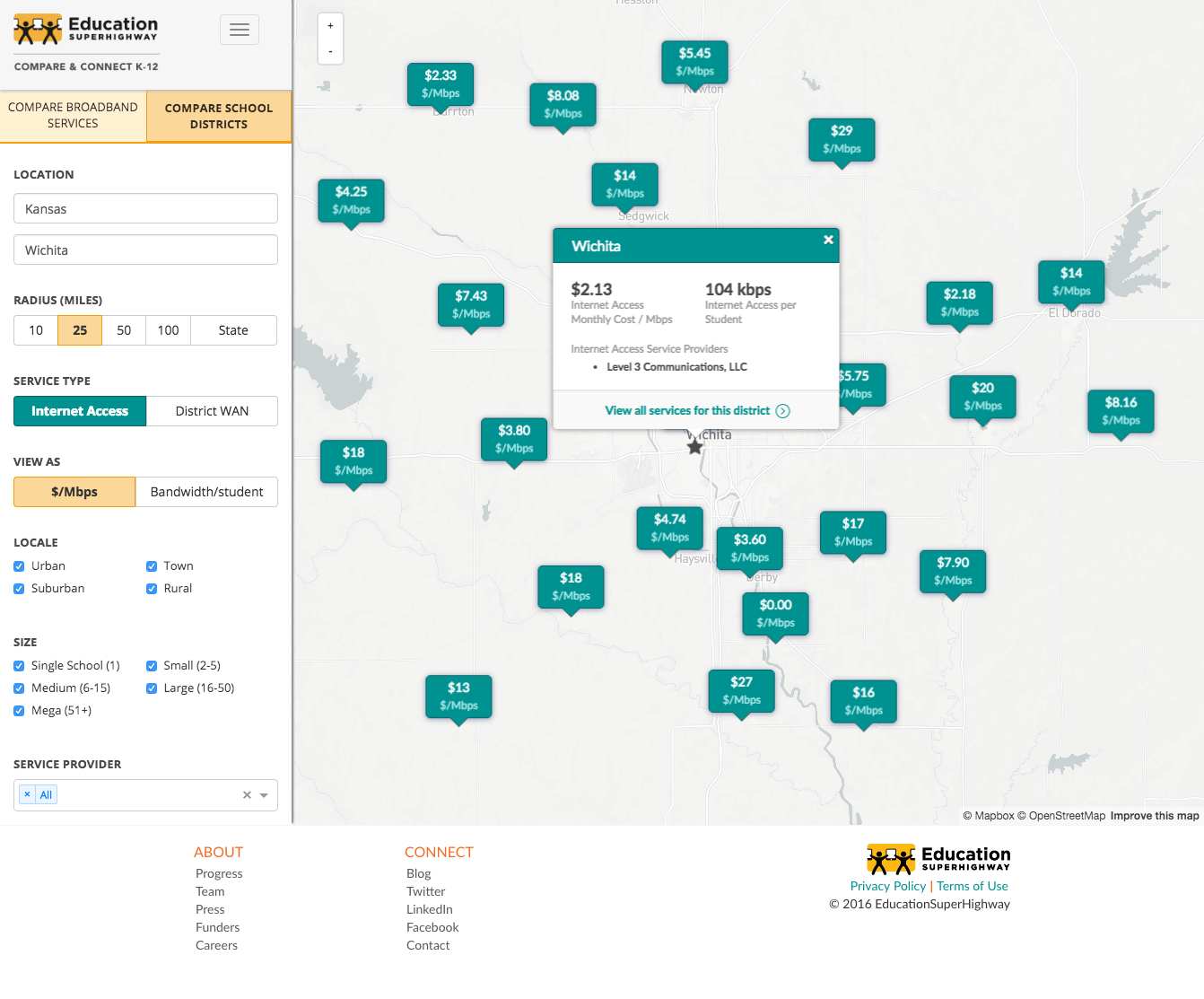1204x999 pixels.
Task: Uncheck the Urban locale checkbox
Action: pos(19,566)
